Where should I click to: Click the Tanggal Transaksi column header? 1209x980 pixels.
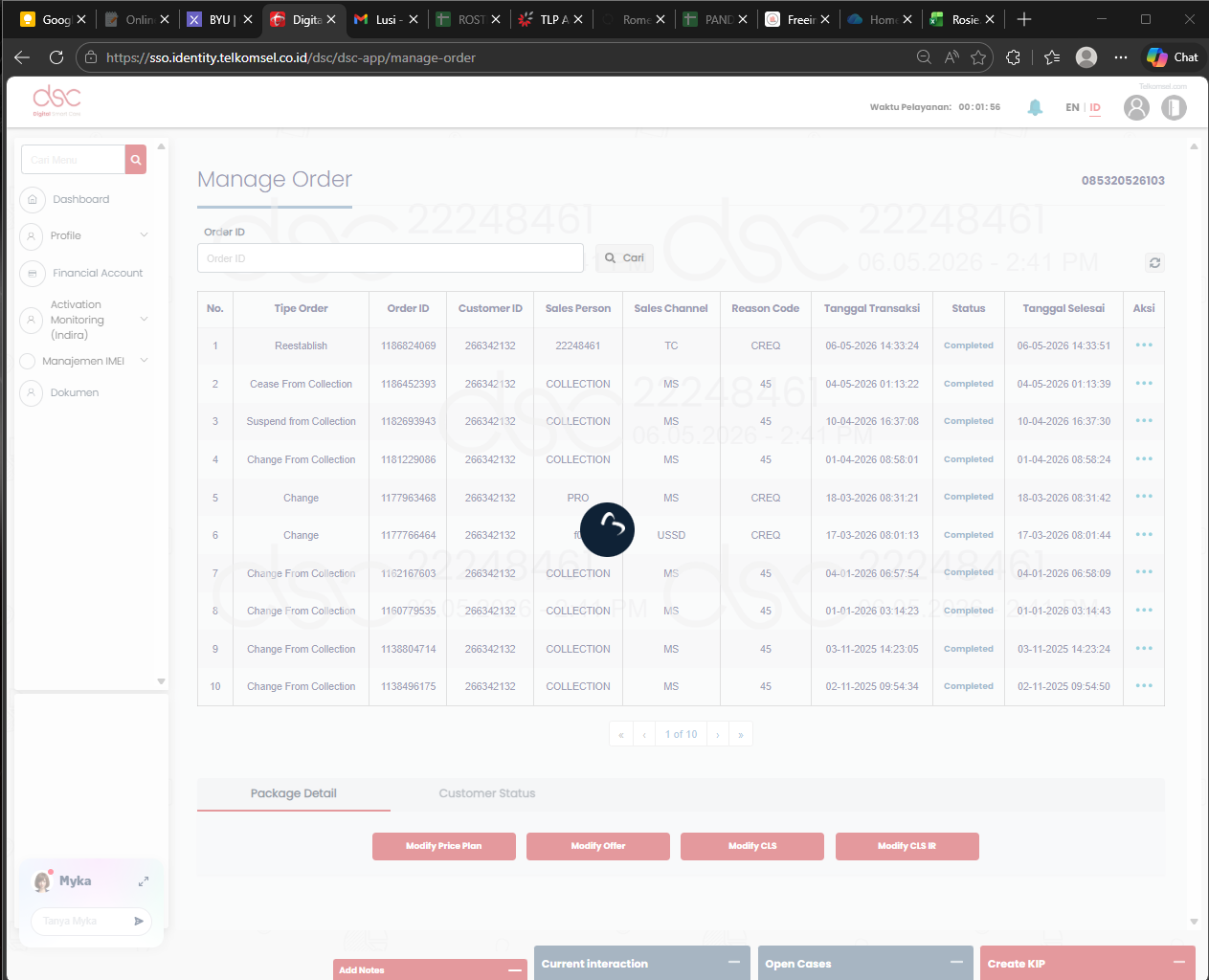click(872, 308)
